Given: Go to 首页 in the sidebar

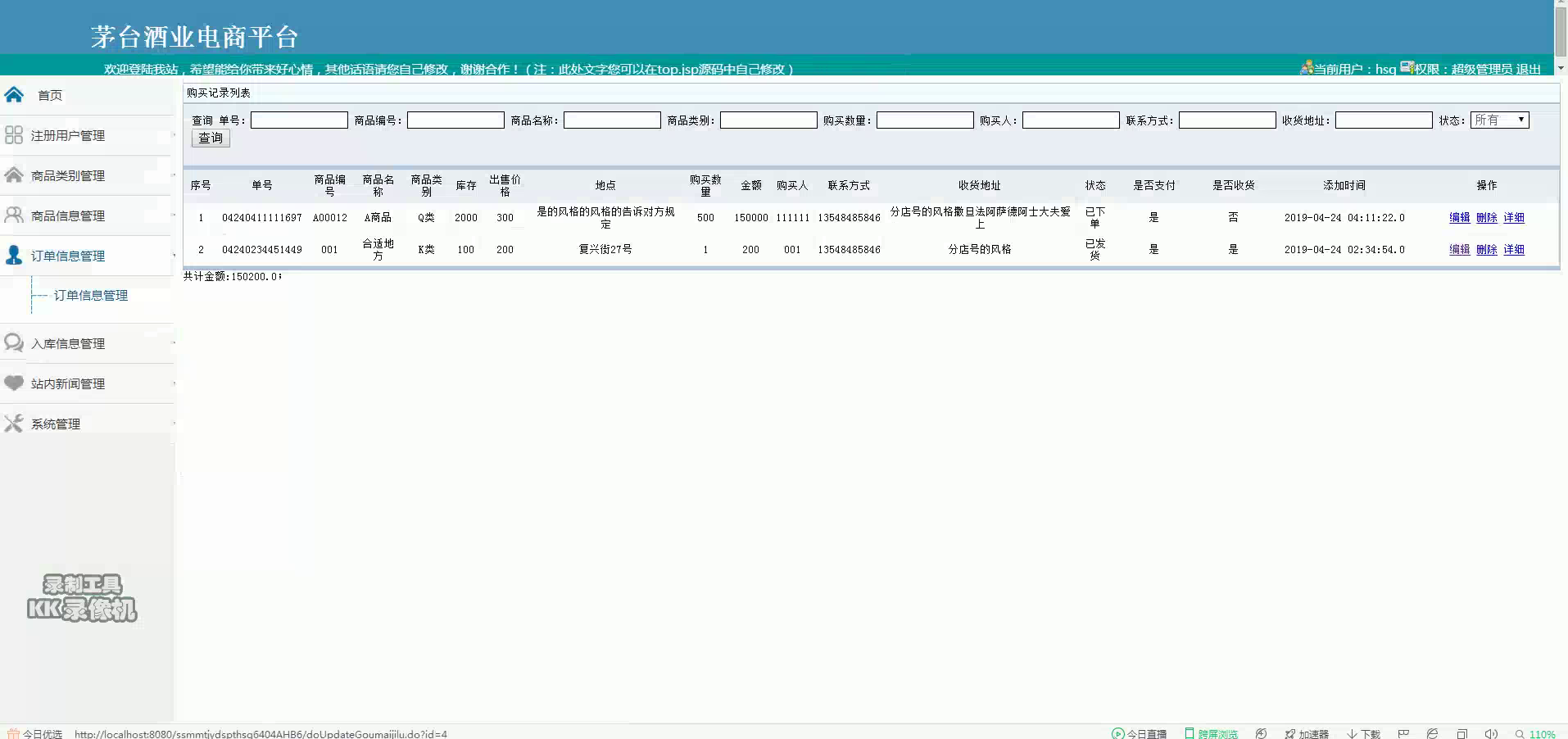Looking at the screenshot, I should coord(50,95).
